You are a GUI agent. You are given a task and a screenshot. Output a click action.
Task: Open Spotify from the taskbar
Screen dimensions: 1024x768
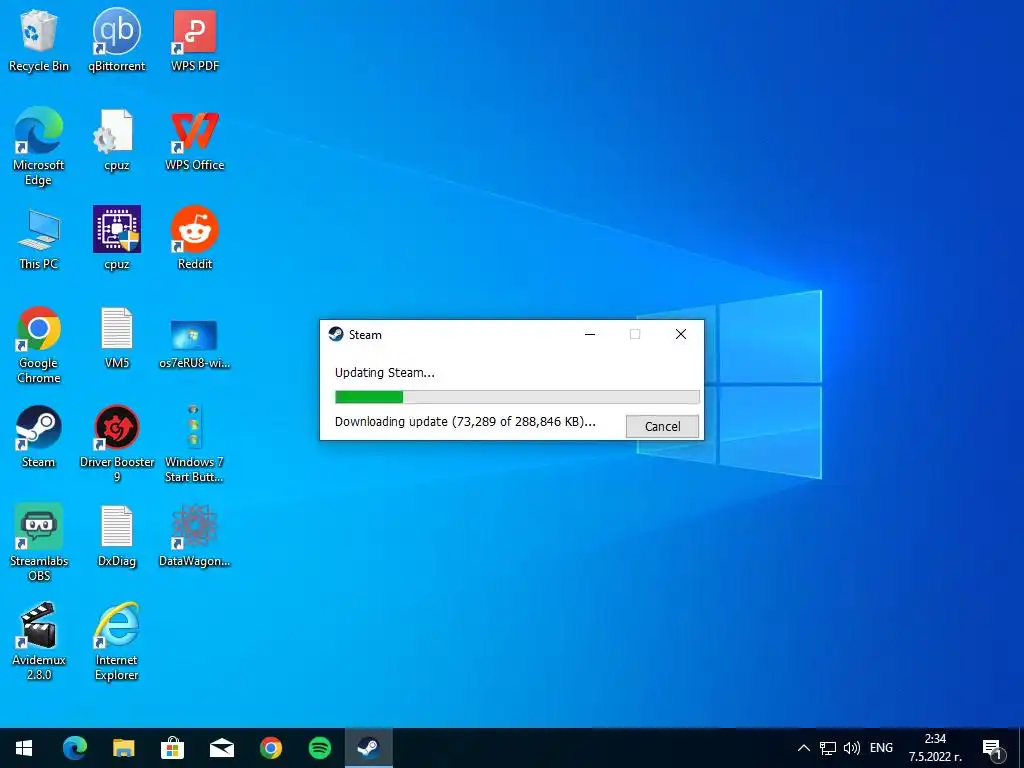[x=319, y=748]
